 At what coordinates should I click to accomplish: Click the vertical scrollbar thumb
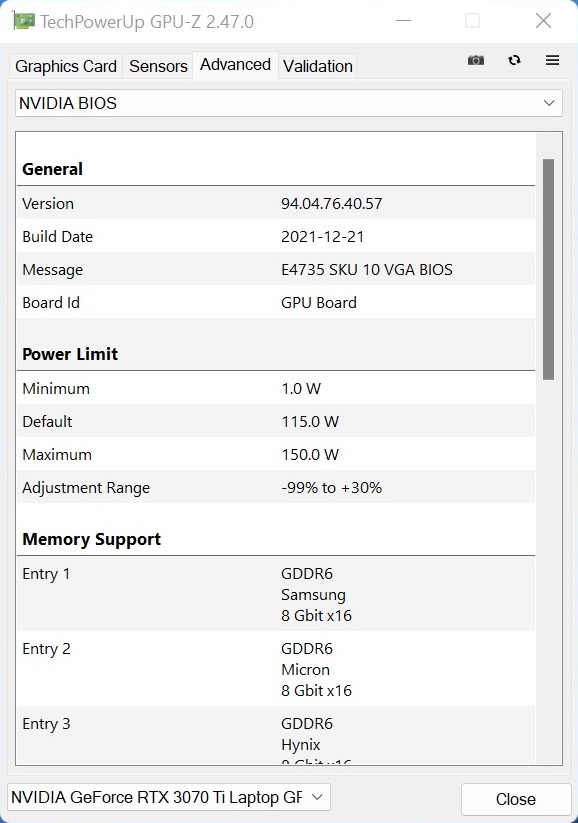549,269
